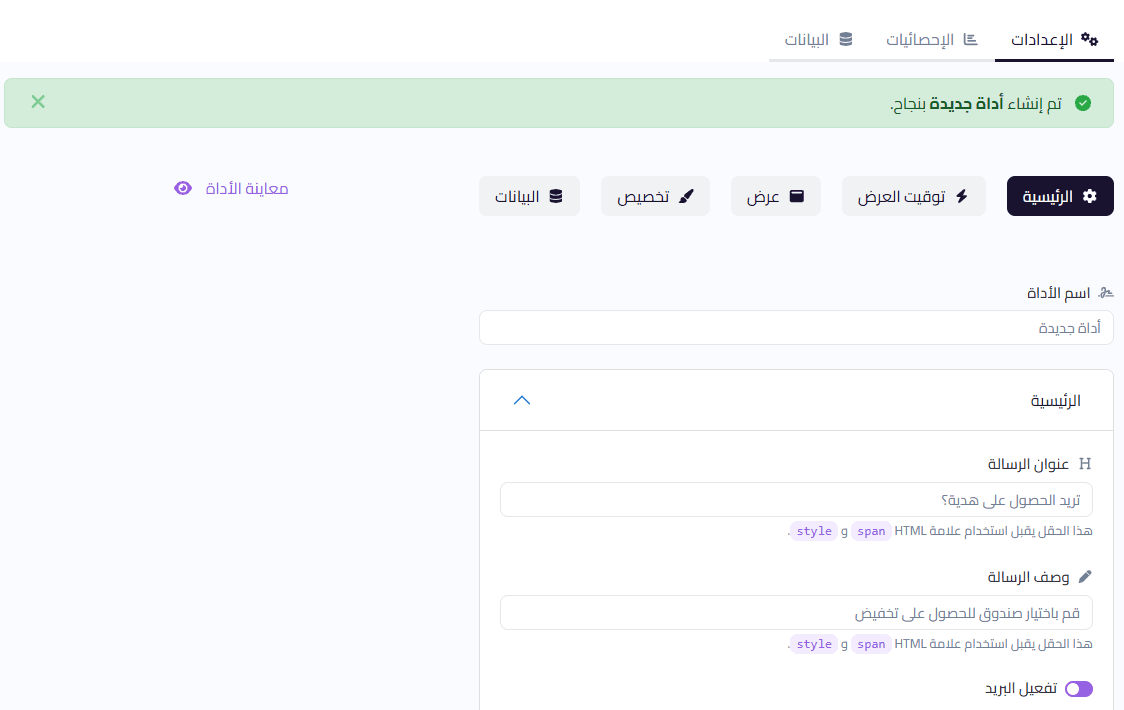Image resolution: width=1124 pixels, height=710 pixels.
Task: Click the lightning bolt icon in توقيت العرض
Action: [x=962, y=196]
